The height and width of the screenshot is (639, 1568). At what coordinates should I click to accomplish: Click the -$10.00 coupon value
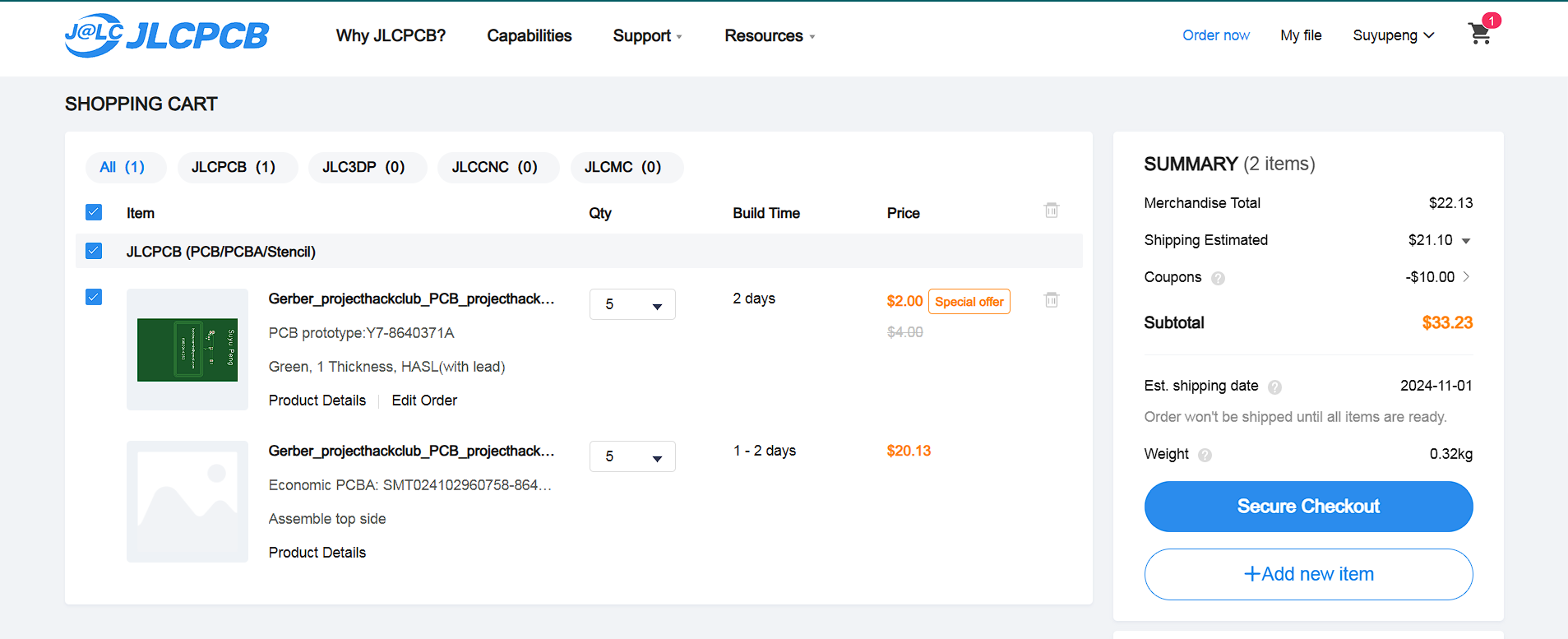[1430, 277]
